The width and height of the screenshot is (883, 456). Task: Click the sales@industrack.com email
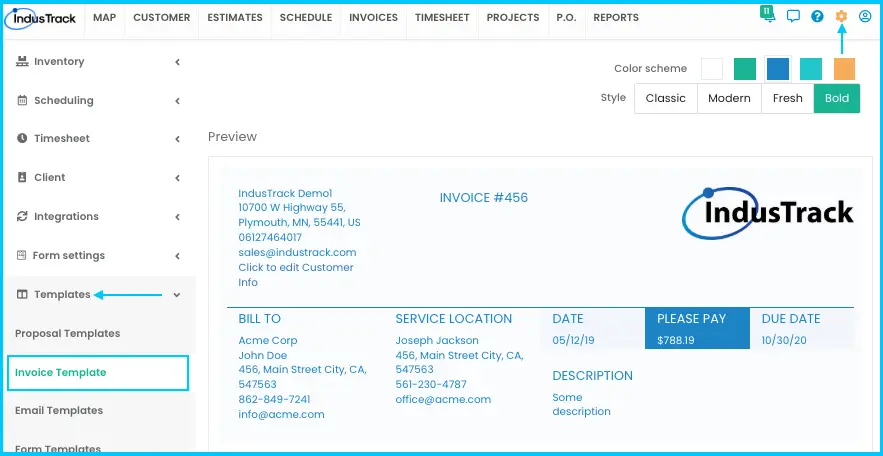pyautogui.click(x=297, y=252)
